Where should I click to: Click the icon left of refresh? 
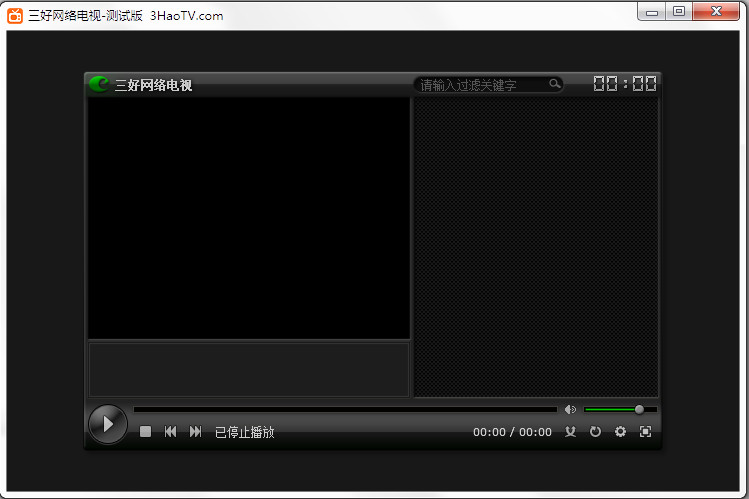(571, 432)
